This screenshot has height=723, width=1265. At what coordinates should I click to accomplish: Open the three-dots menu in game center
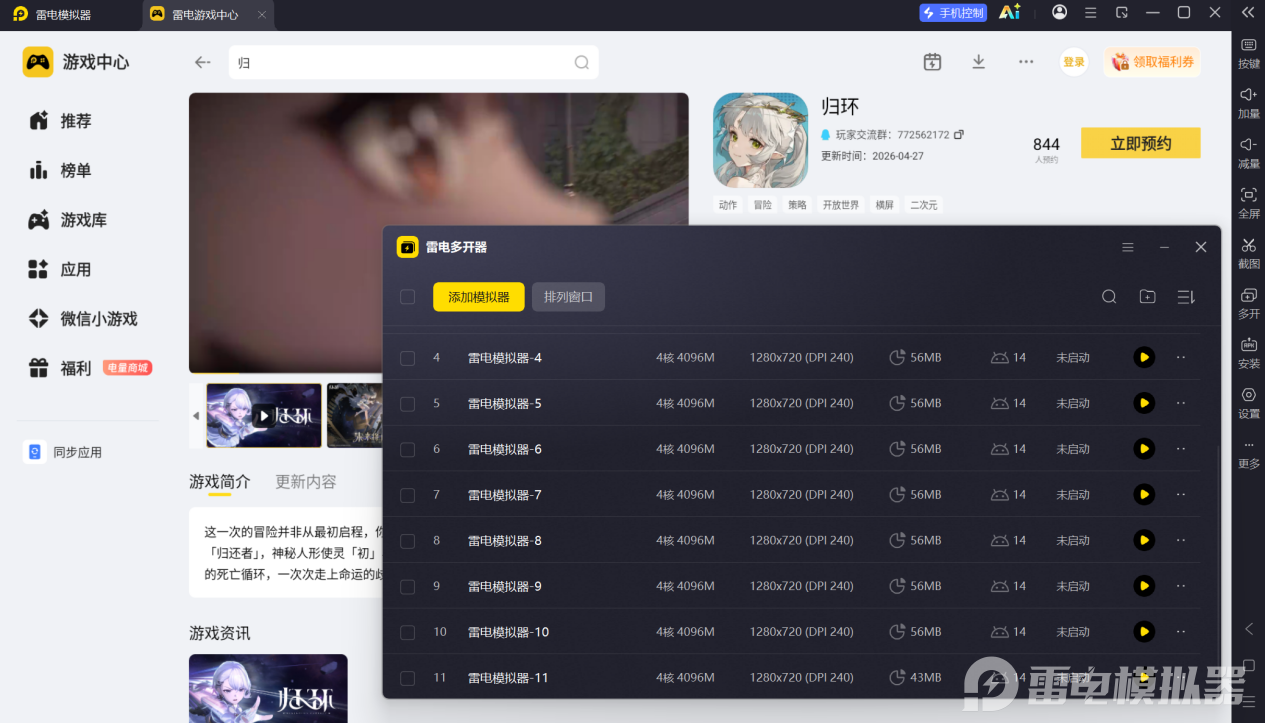coord(1026,62)
